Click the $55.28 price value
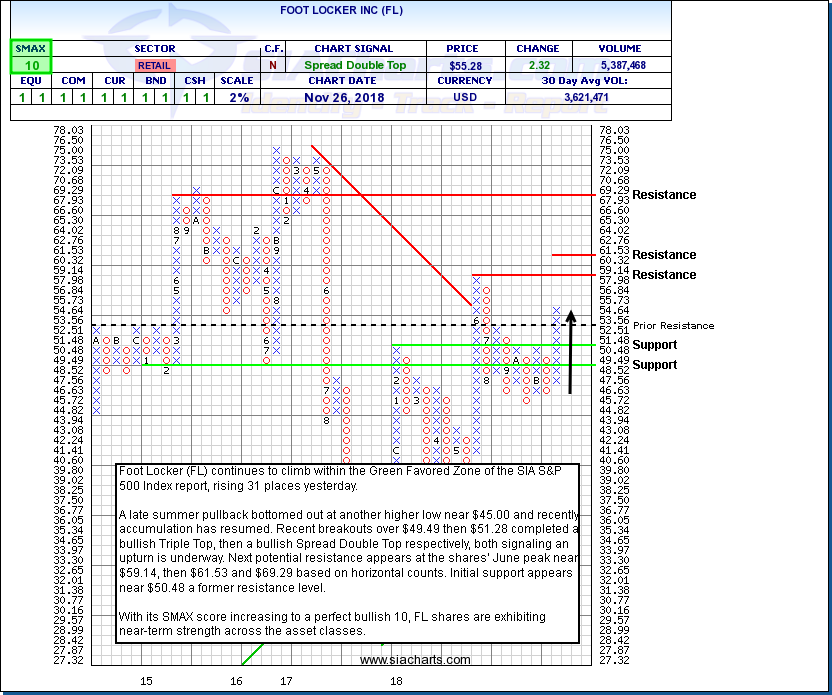Viewport: 832px width, 695px height. tap(466, 65)
